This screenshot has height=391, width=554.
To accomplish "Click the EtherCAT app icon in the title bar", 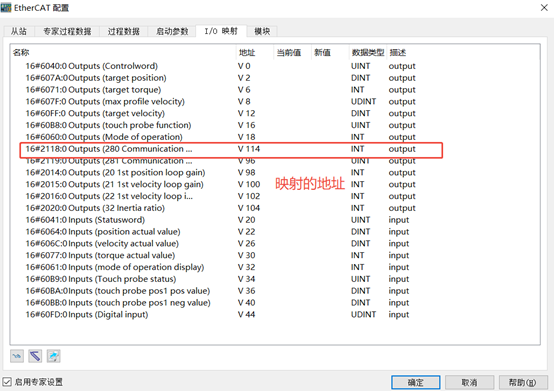I will 6,7.
